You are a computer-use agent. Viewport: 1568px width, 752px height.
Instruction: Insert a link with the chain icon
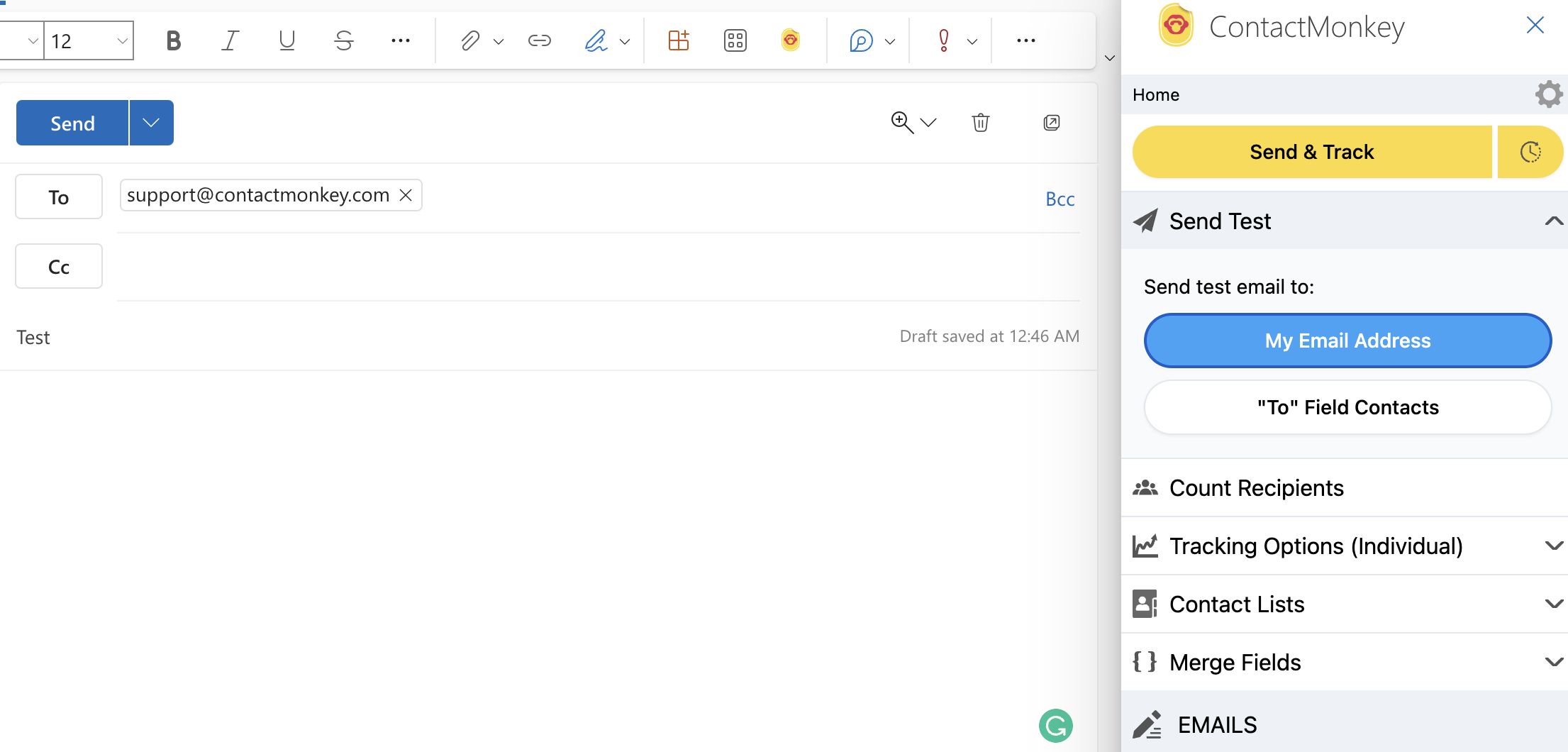[x=540, y=40]
